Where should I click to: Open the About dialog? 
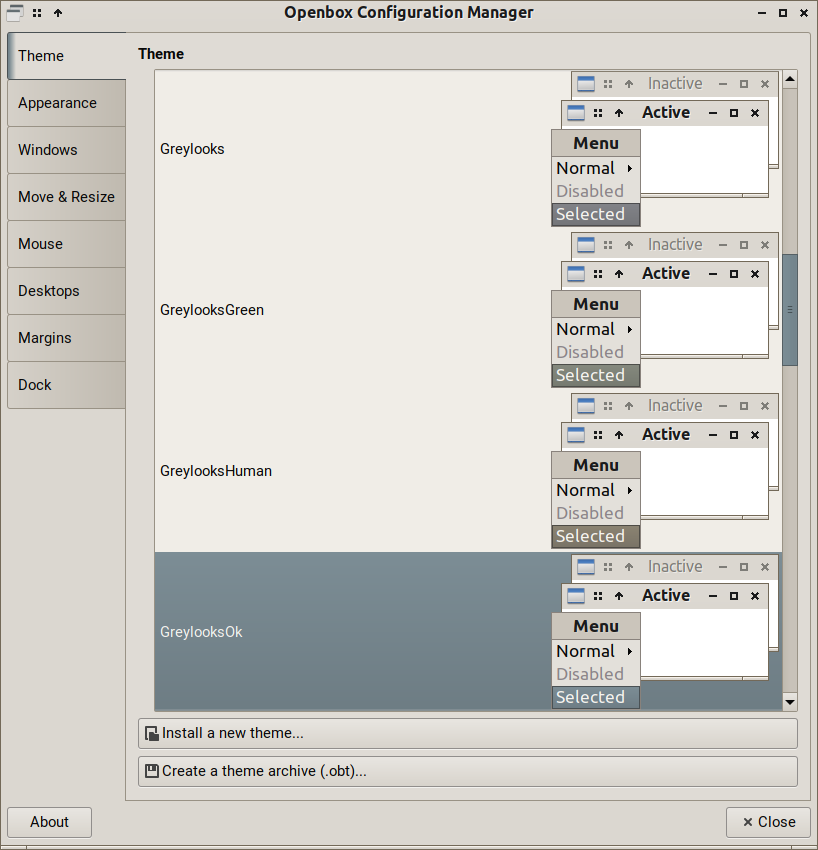coord(49,822)
